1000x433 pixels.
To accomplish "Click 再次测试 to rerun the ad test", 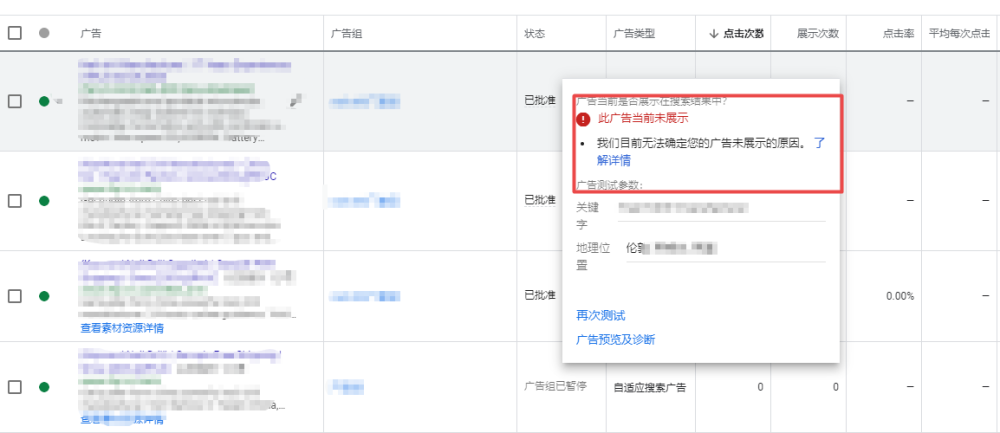I will click(x=601, y=315).
